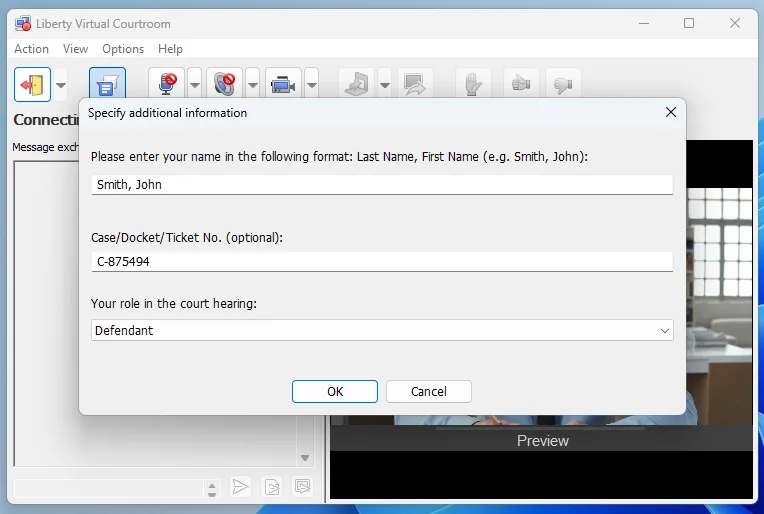
Task: Open the dropdown next to music note icon
Action: coord(385,85)
